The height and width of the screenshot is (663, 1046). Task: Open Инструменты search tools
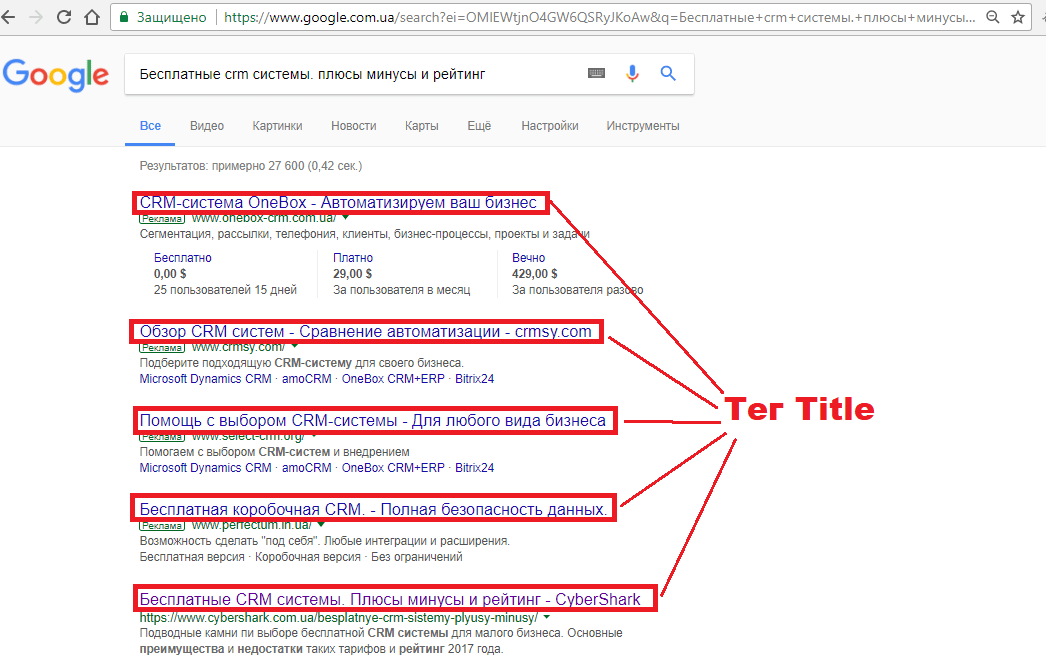[x=643, y=125]
